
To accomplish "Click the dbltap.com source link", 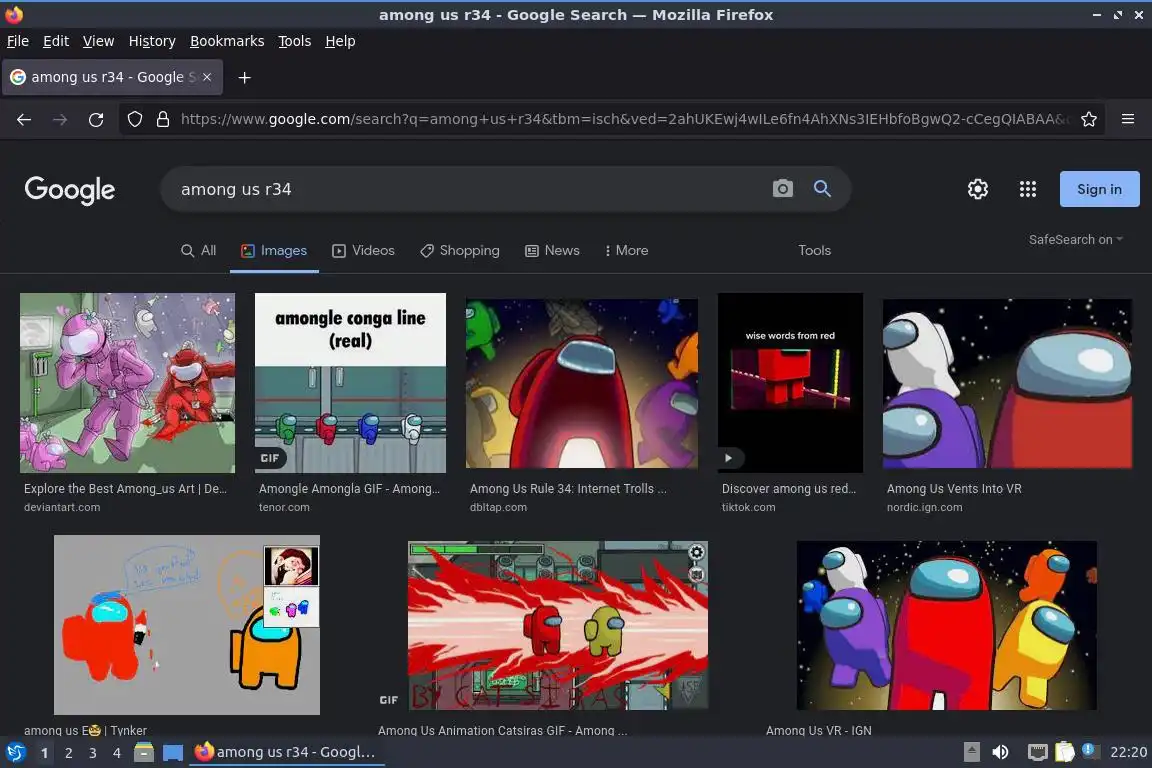I will [498, 507].
